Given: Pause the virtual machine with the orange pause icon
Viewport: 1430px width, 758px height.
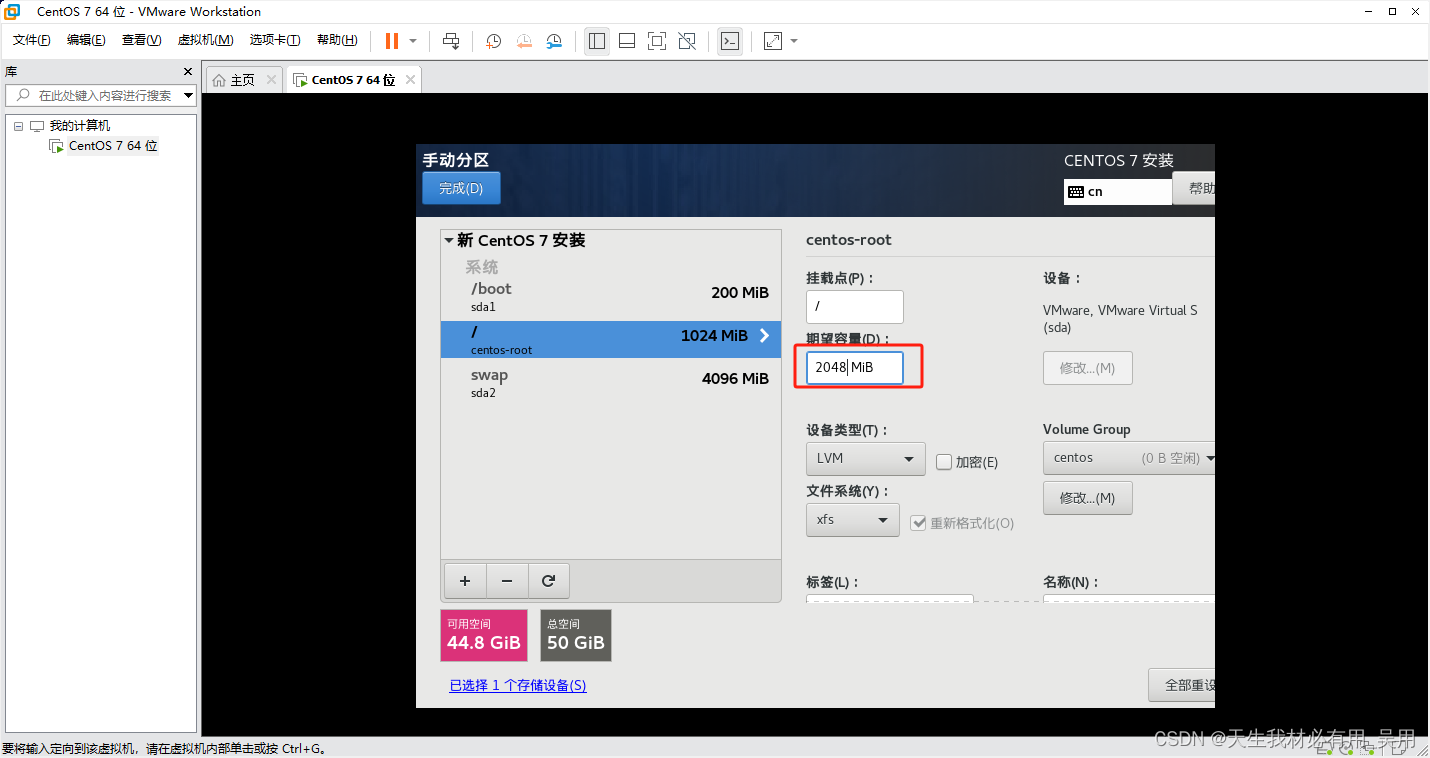Looking at the screenshot, I should [x=392, y=41].
